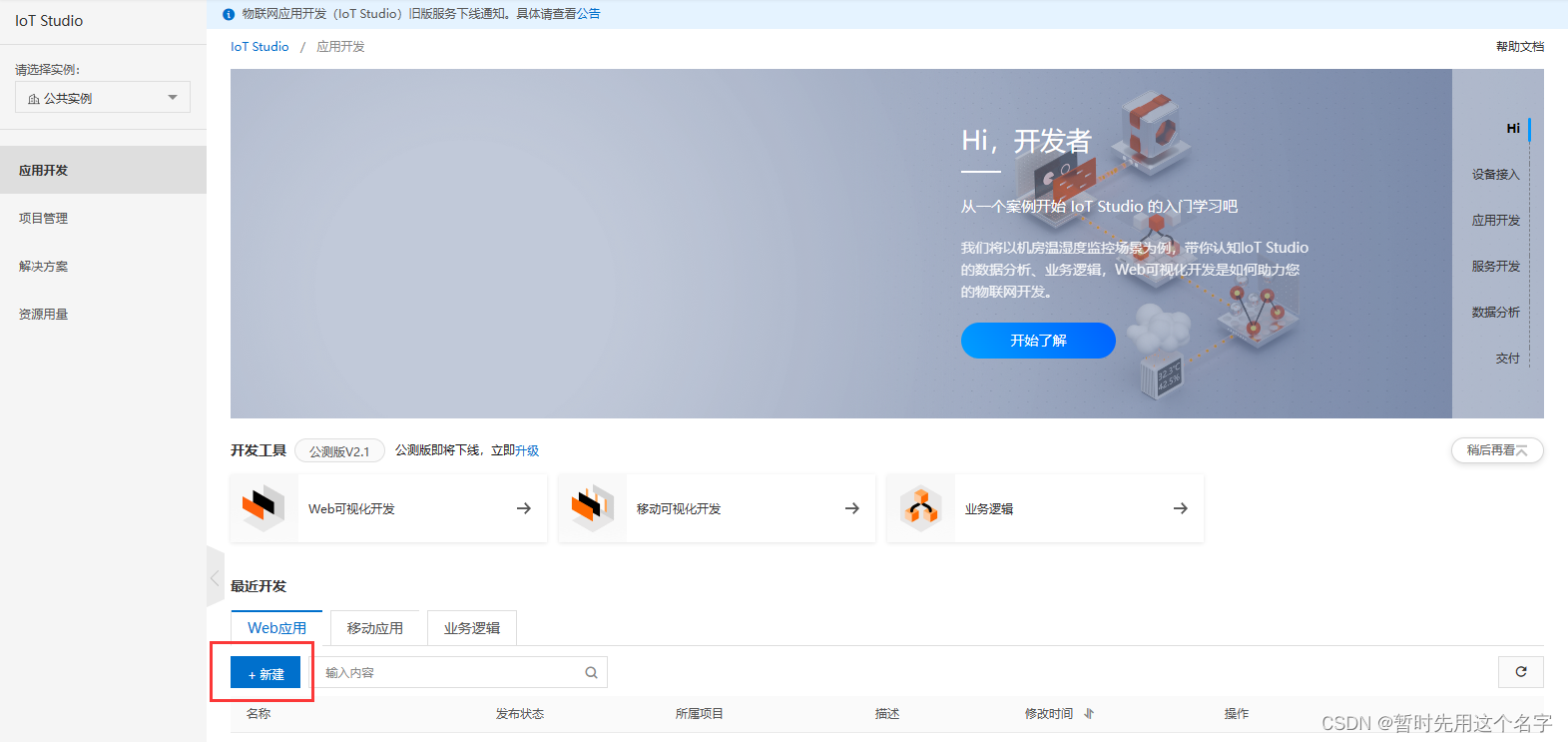The height and width of the screenshot is (742, 1568).
Task: Select 数据分析 step in banner navigation
Action: (x=1495, y=313)
